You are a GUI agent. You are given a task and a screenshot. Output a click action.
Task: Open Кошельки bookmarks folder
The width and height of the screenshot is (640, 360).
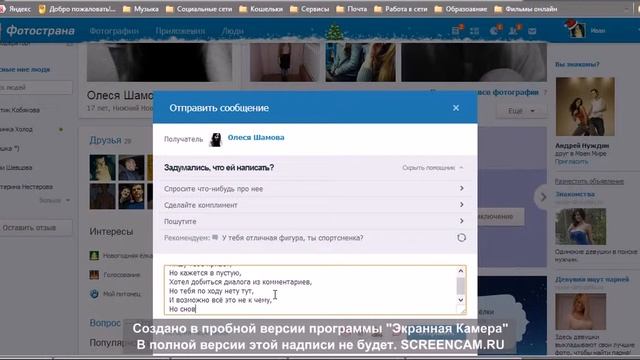point(261,9)
